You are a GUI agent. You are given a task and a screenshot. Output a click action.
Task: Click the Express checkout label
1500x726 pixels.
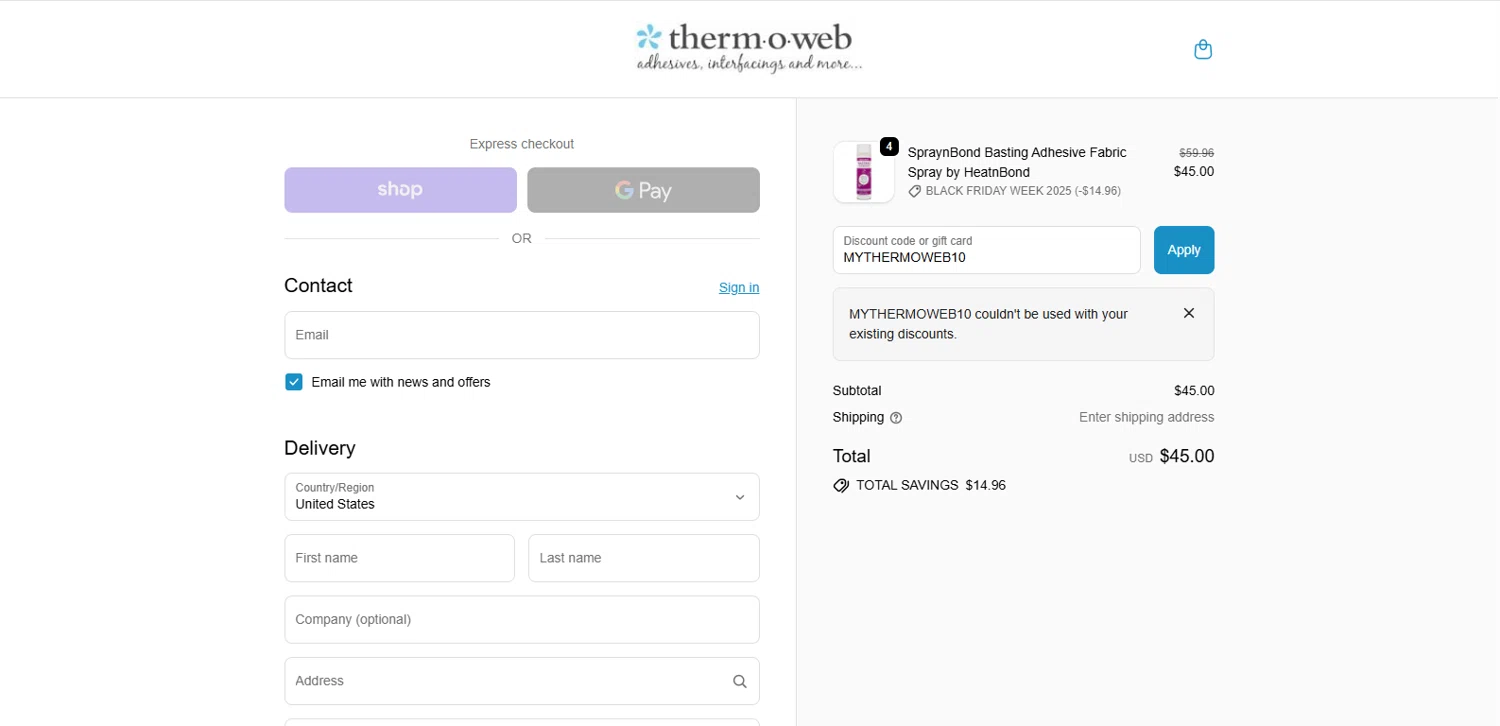(x=522, y=144)
